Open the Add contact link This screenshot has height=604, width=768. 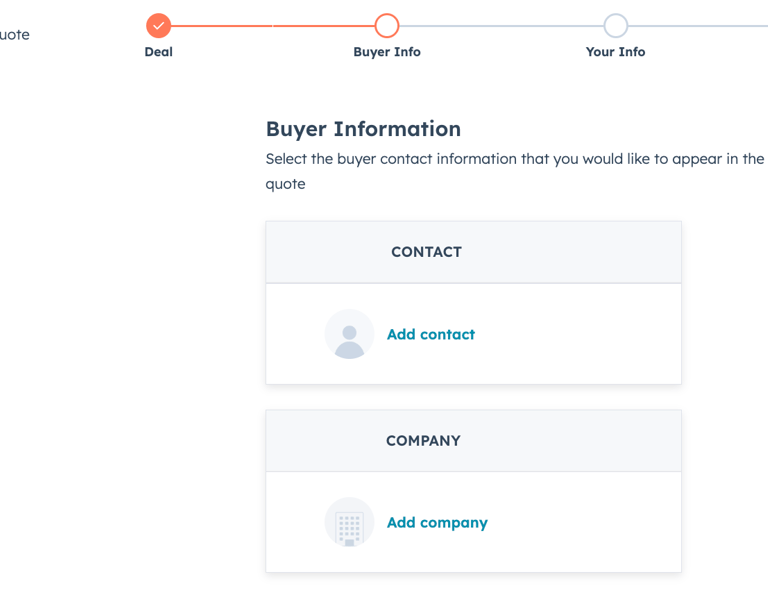(x=431, y=334)
